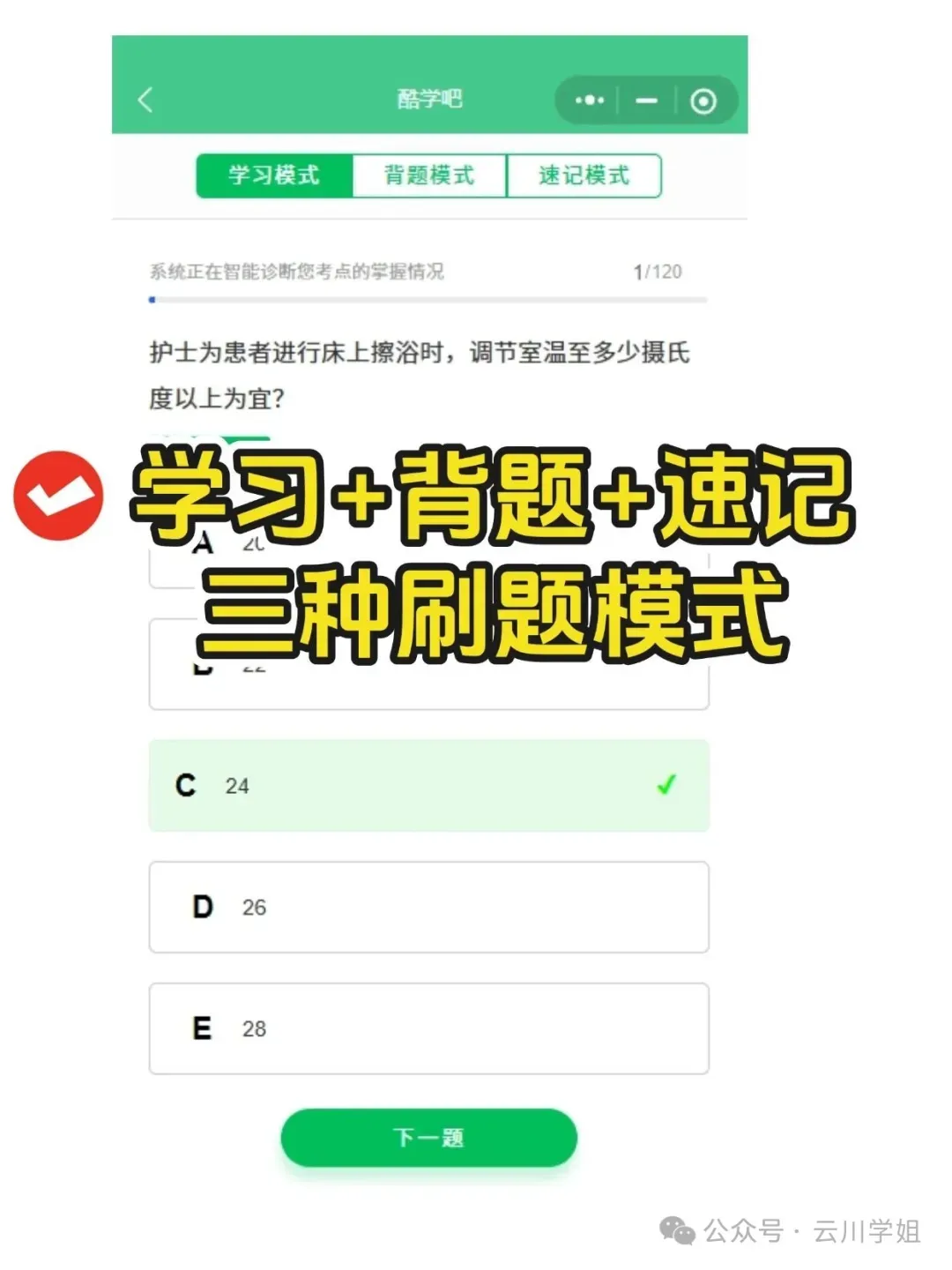Click the red checkmark badge
Screen dimensions: 952x1270
pos(58,495)
